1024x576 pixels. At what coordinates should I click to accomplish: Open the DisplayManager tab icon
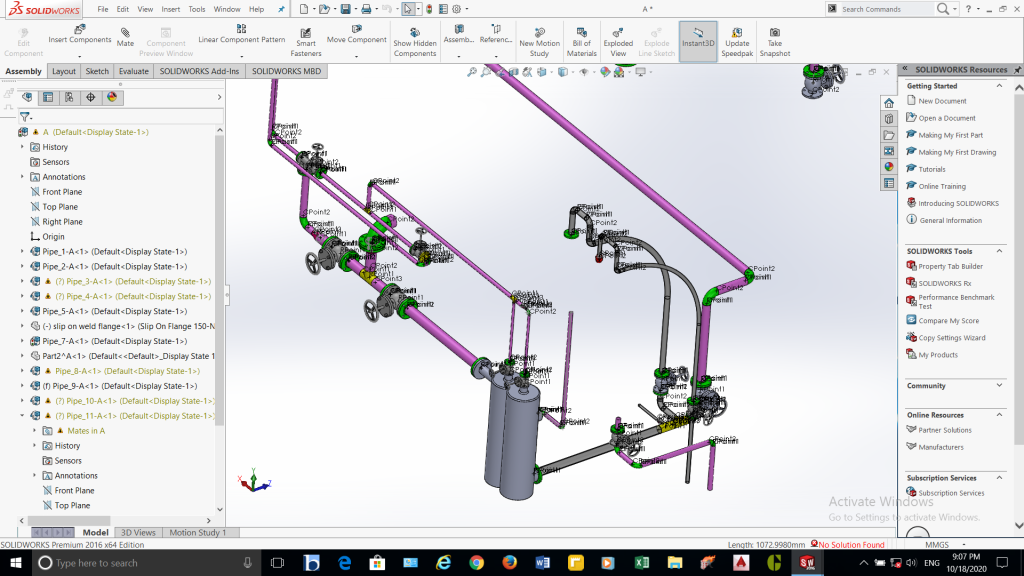pyautogui.click(x=112, y=97)
